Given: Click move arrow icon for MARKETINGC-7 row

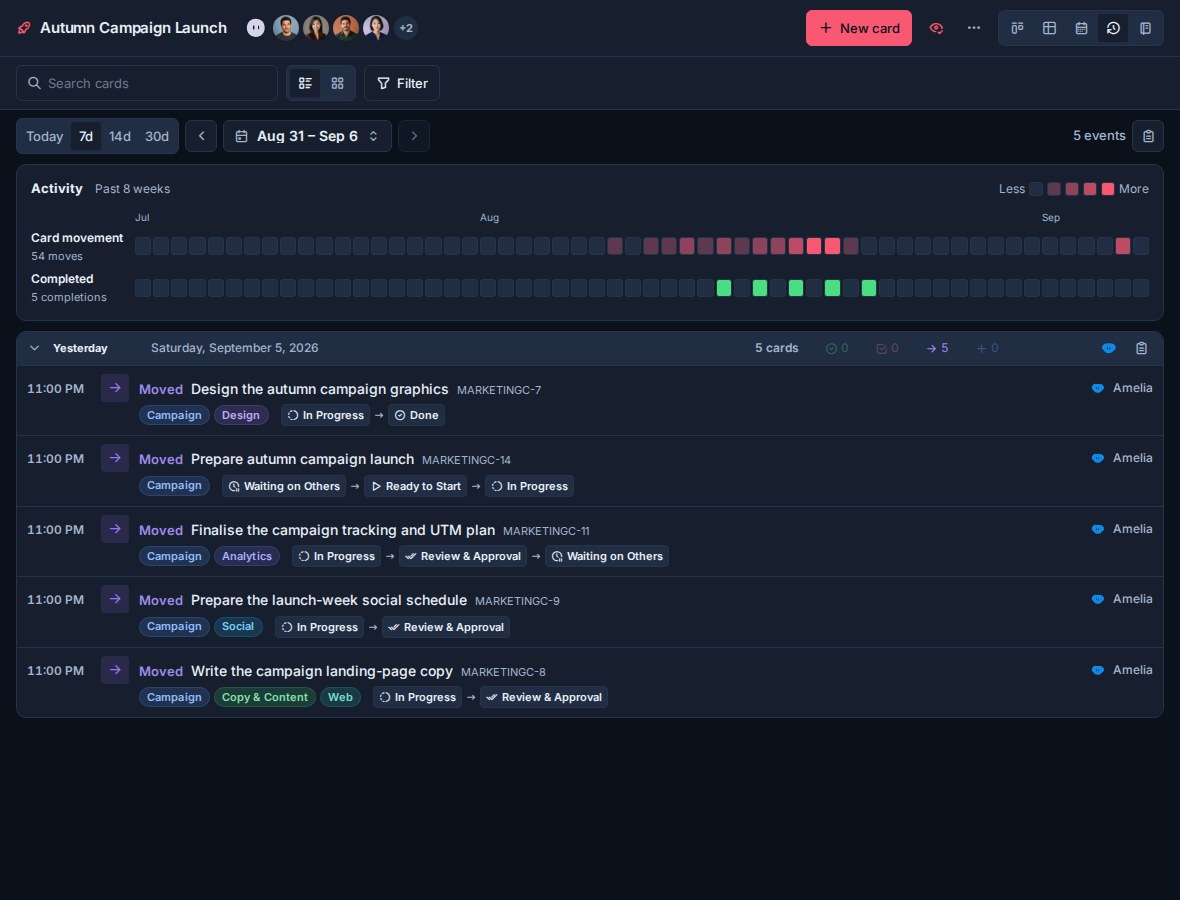Looking at the screenshot, I should click(114, 388).
